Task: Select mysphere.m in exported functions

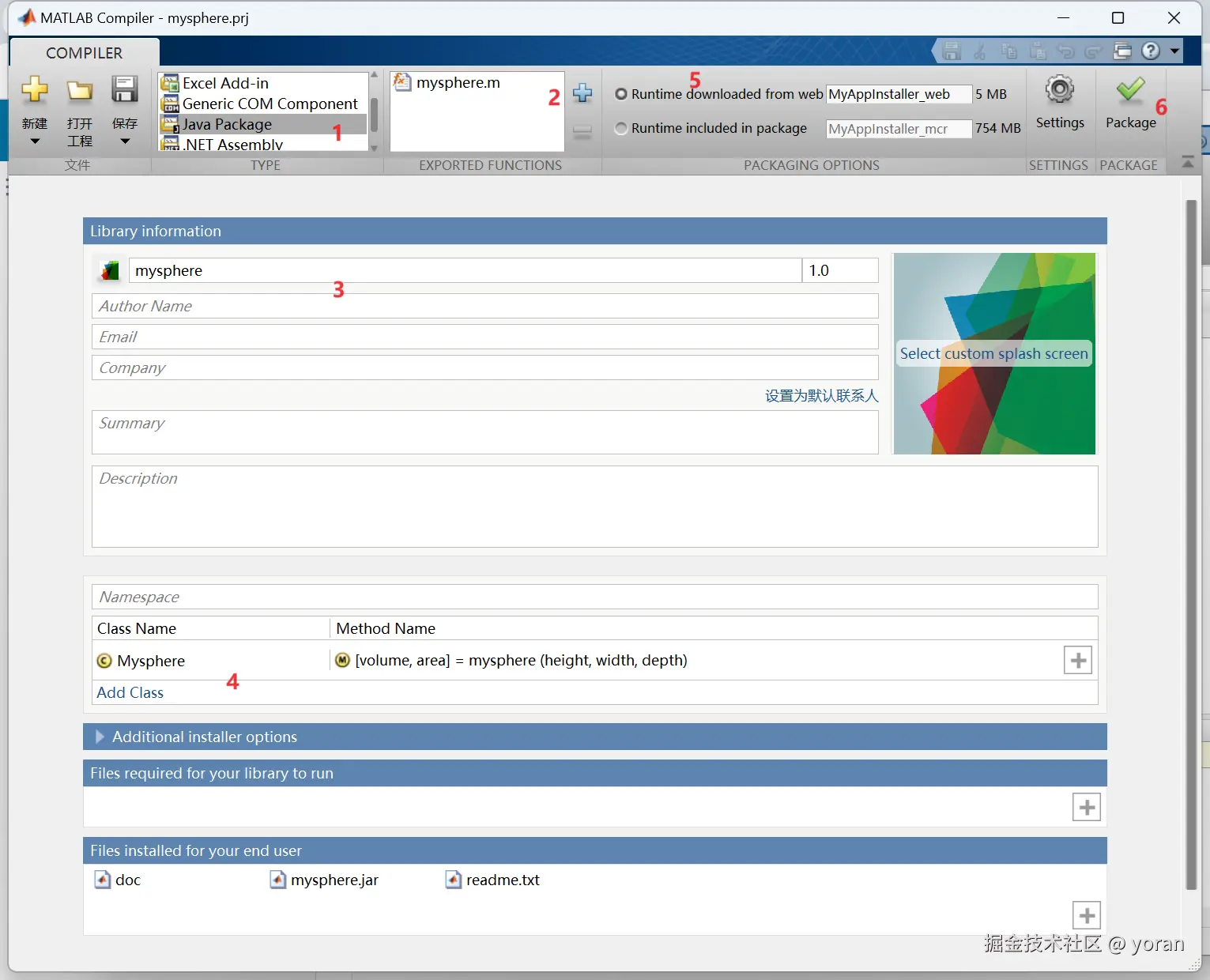Action: (x=447, y=82)
